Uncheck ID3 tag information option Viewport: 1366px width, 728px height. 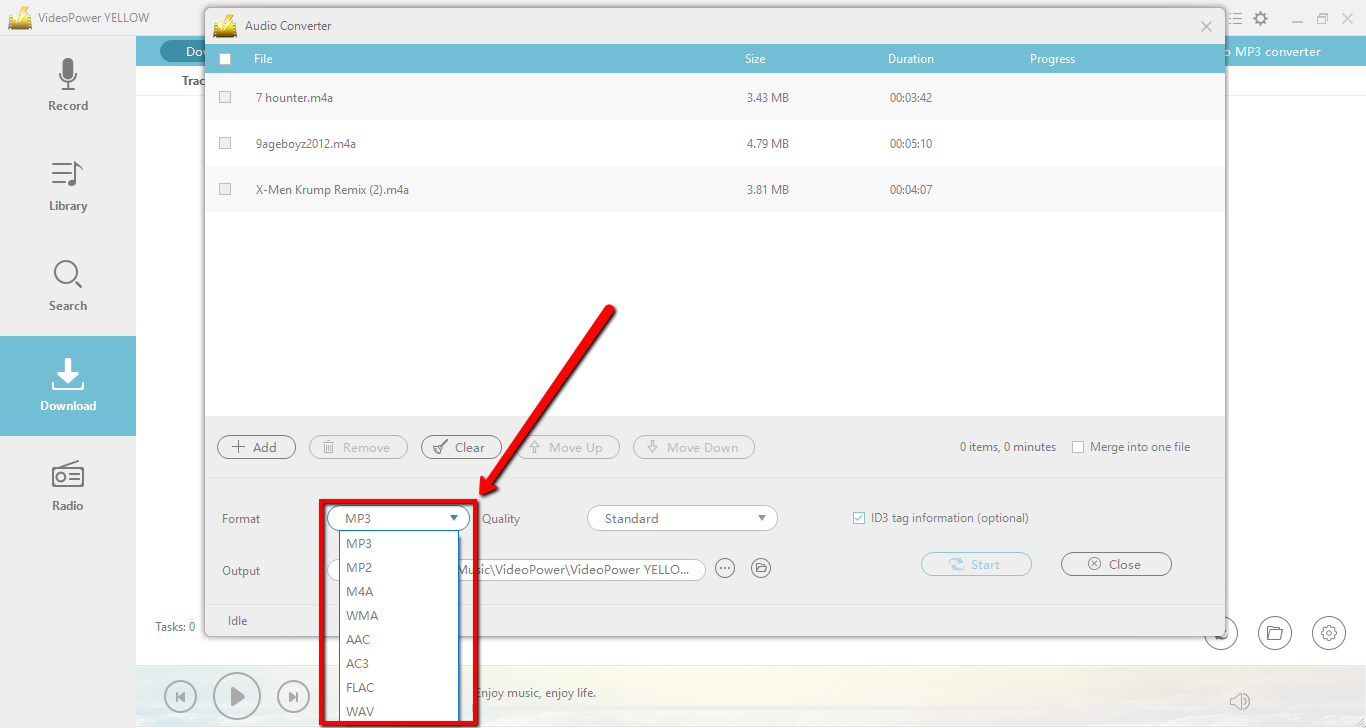click(859, 517)
